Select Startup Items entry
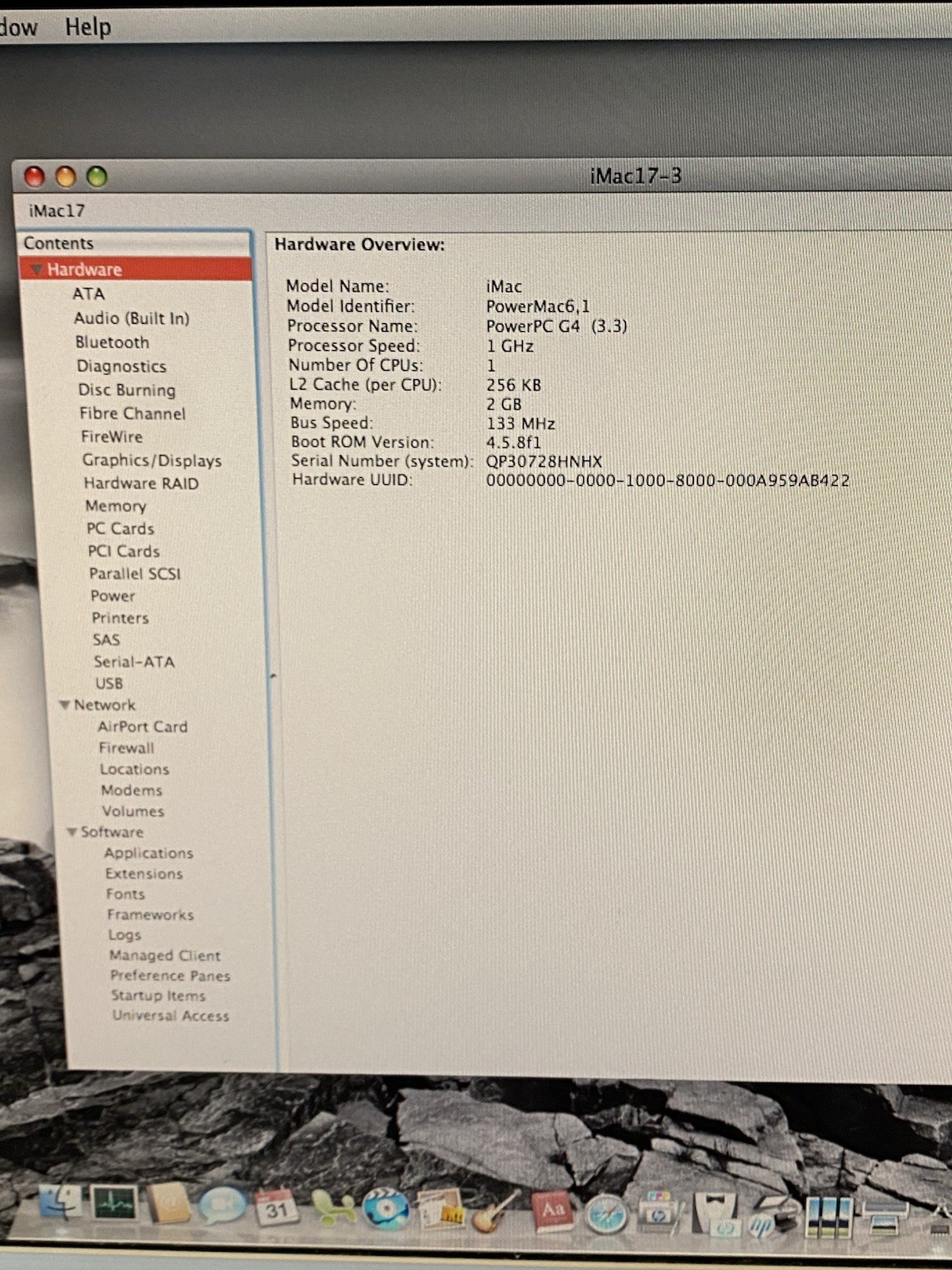The width and height of the screenshot is (952, 1270). [159, 995]
